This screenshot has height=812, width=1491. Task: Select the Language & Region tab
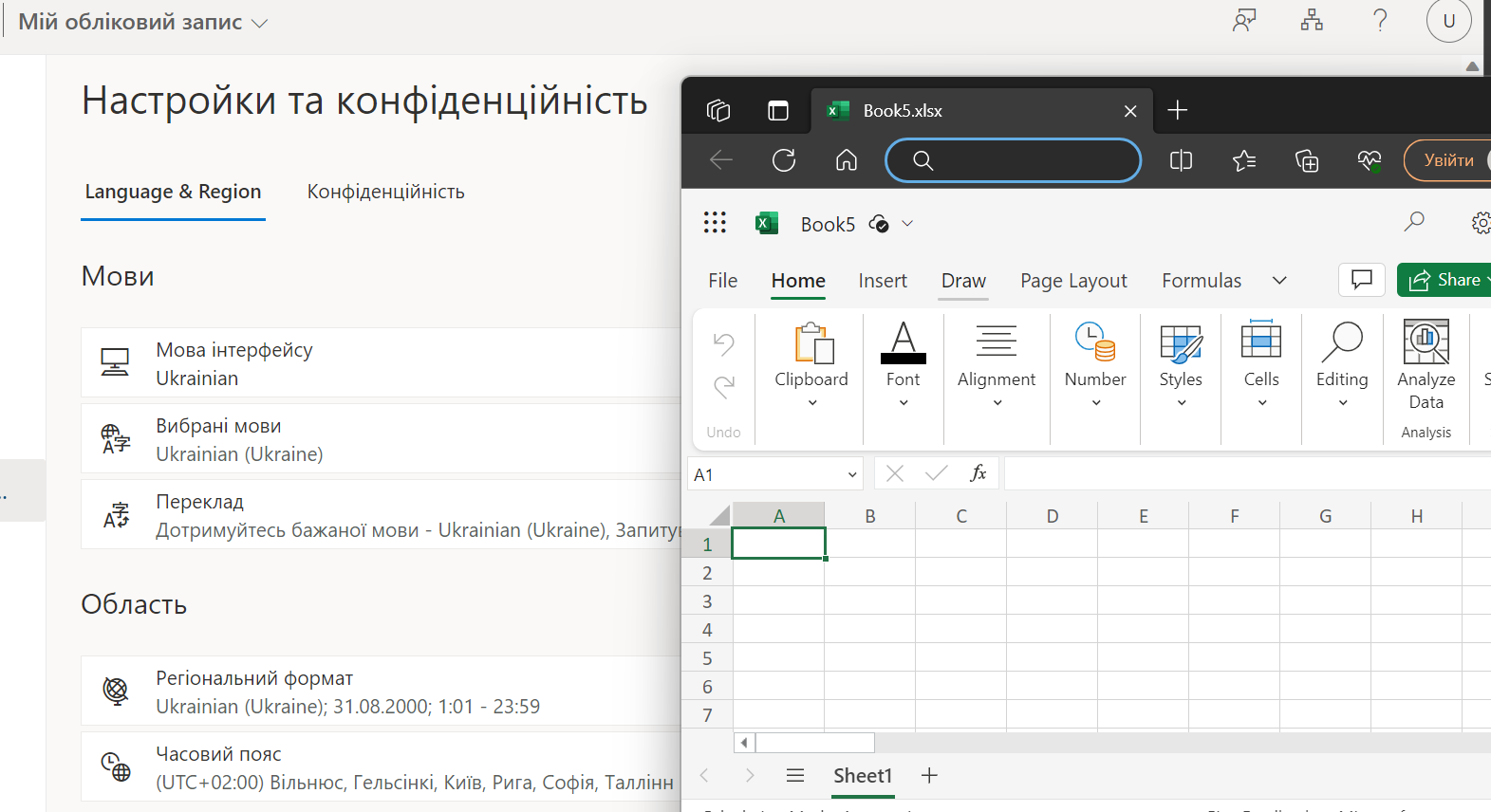173,192
